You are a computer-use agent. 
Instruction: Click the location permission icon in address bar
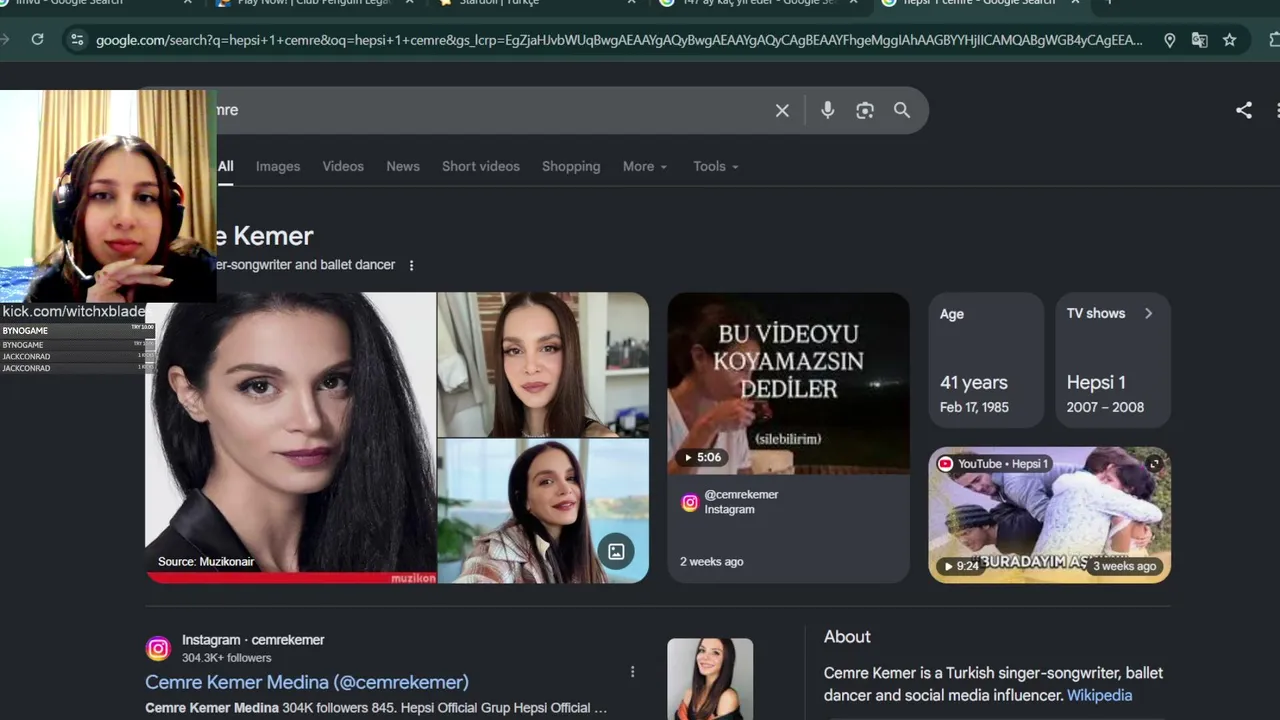click(x=1169, y=40)
